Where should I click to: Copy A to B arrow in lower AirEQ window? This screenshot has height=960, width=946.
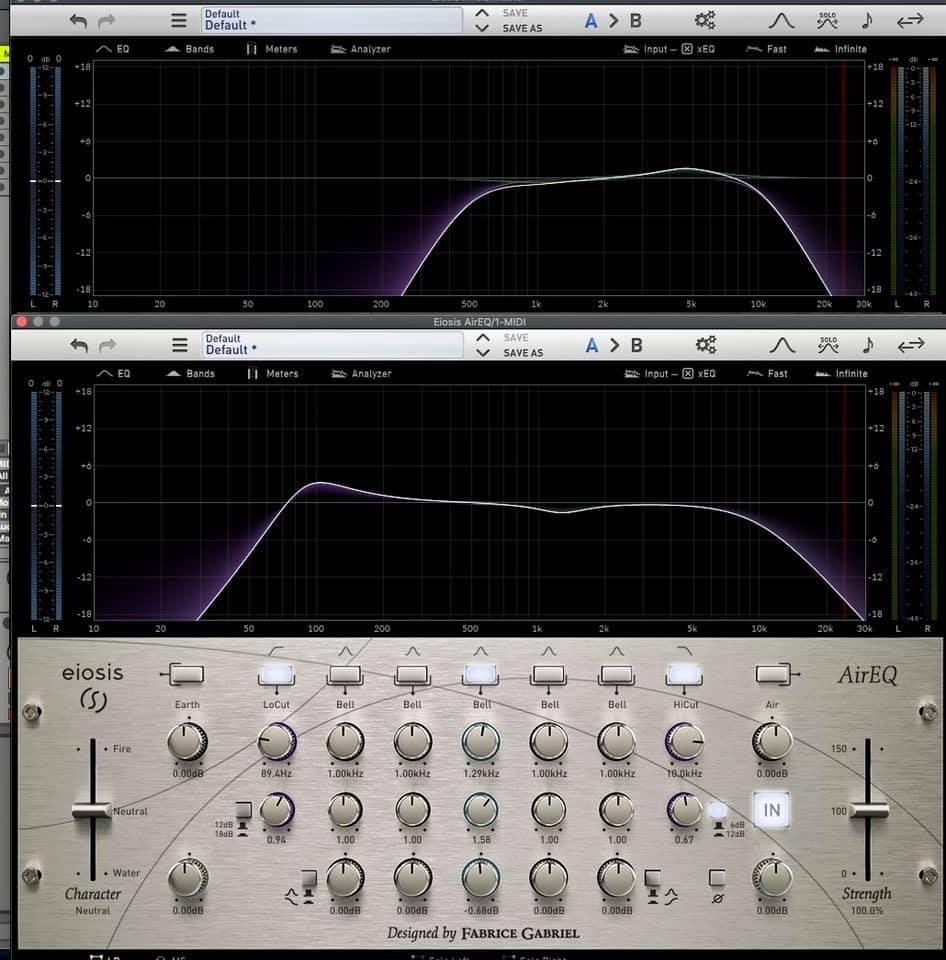click(x=614, y=345)
